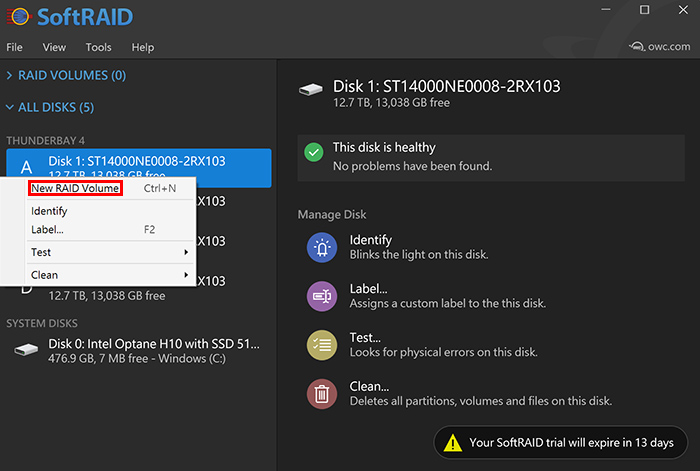Click the yellow Test checklist icon

(x=321, y=345)
